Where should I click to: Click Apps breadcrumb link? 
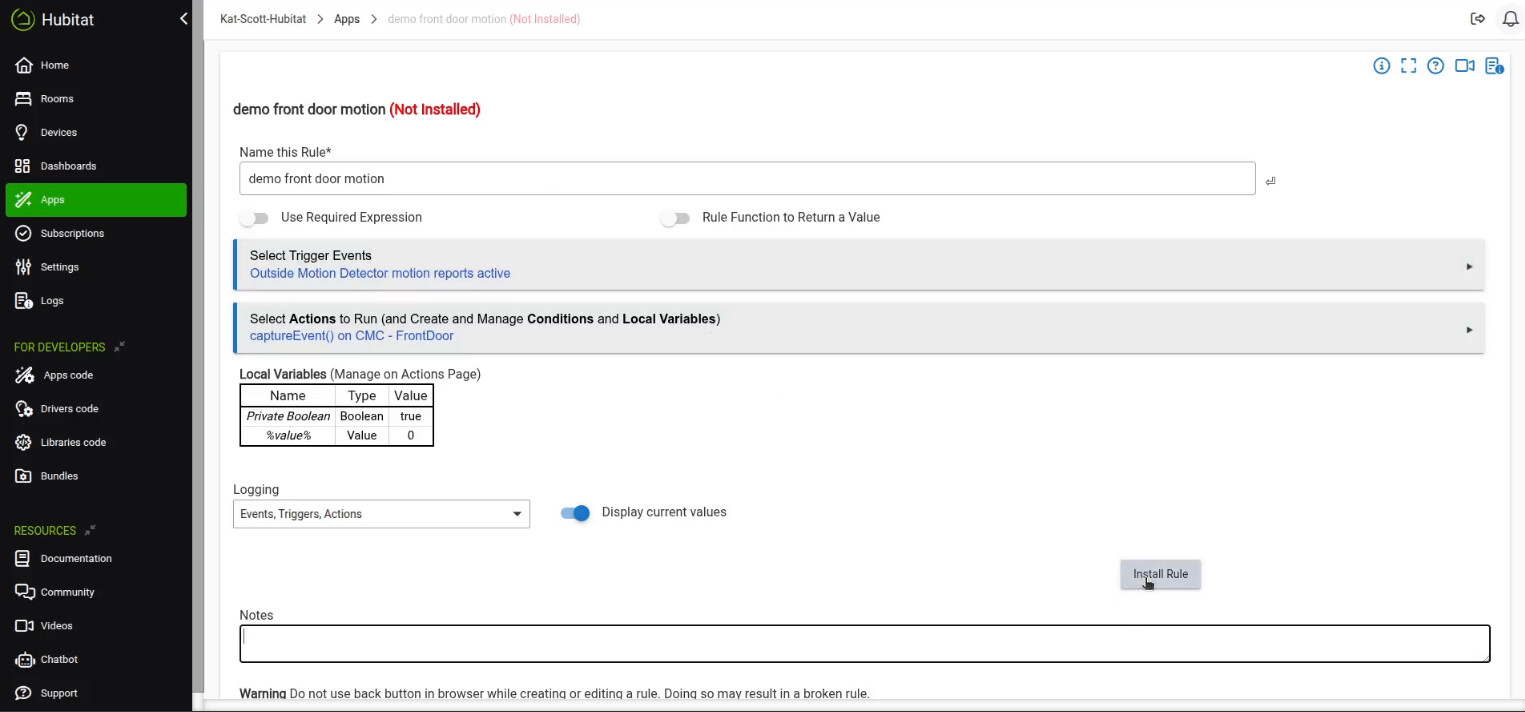coord(347,19)
